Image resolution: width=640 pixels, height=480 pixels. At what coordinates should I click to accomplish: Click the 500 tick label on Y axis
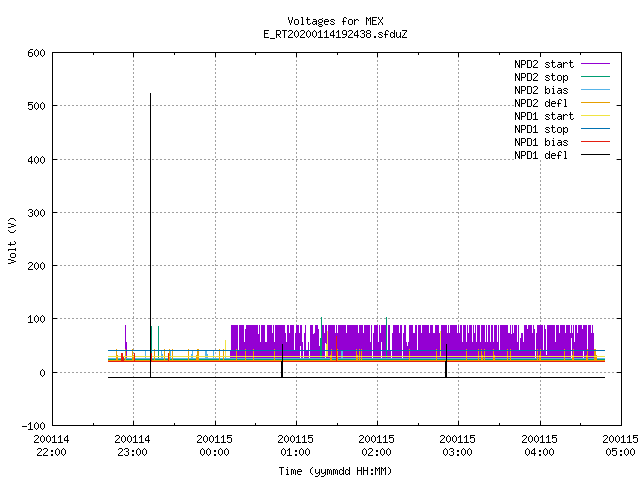[36, 107]
